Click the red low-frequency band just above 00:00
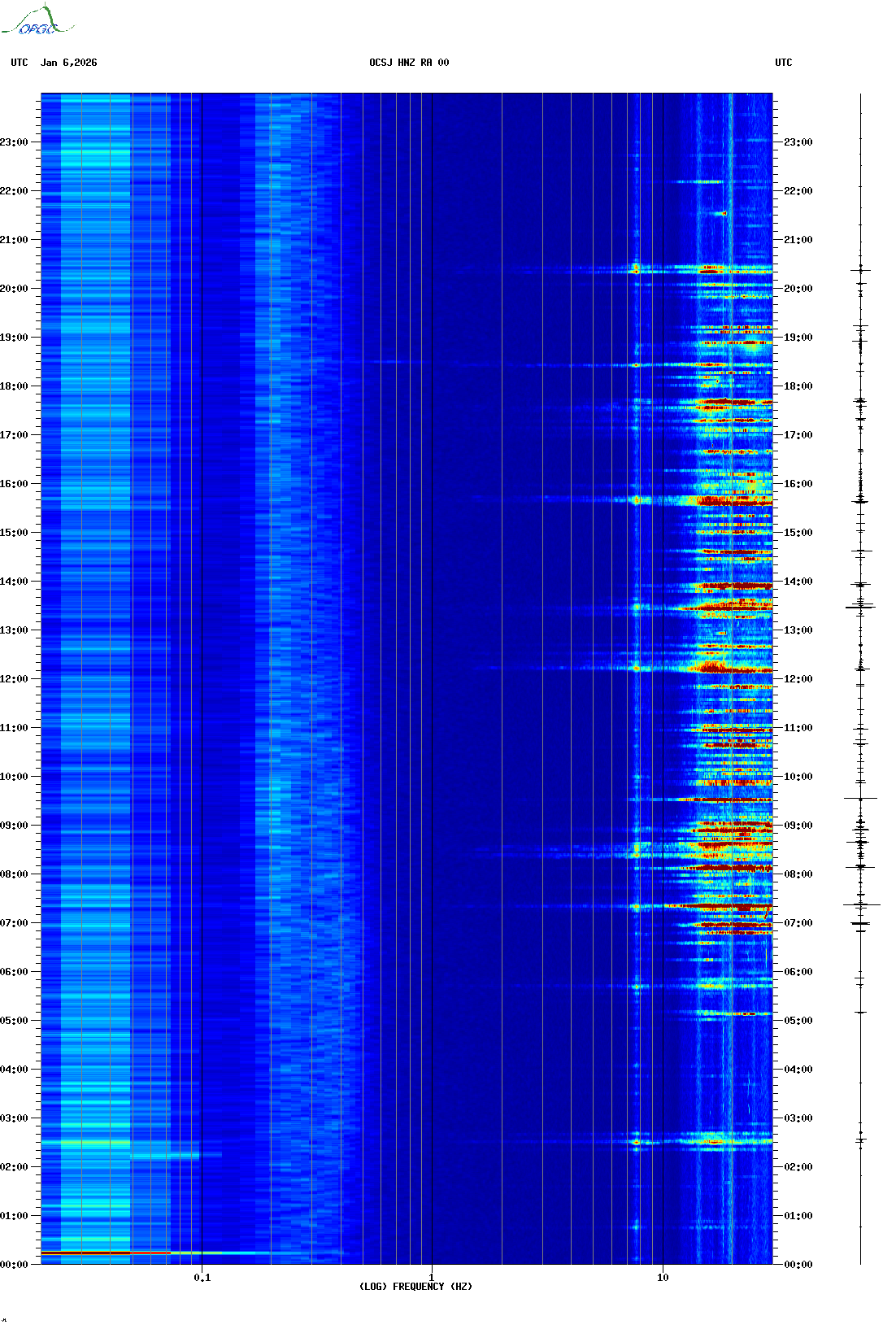This screenshot has height=1329, width=896. point(85,1253)
